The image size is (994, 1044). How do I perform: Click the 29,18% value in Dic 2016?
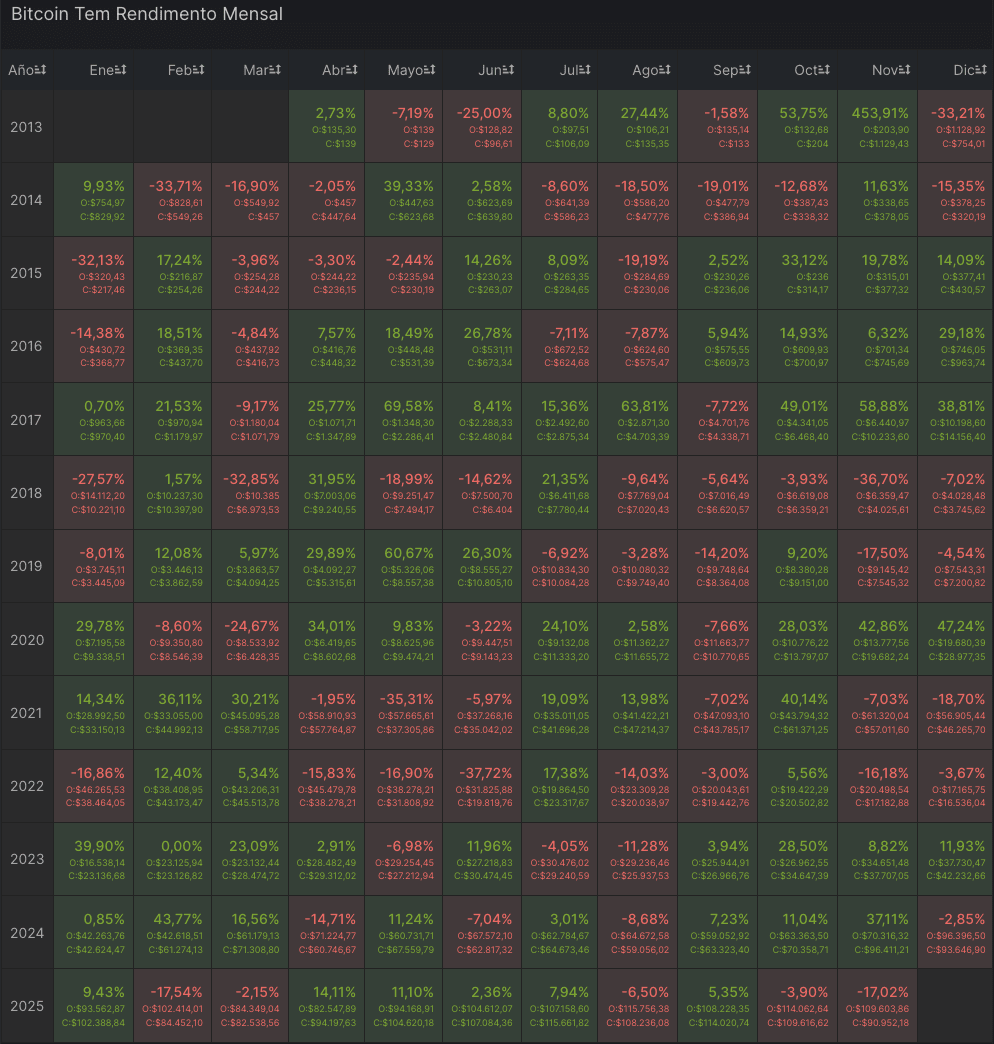(x=962, y=334)
